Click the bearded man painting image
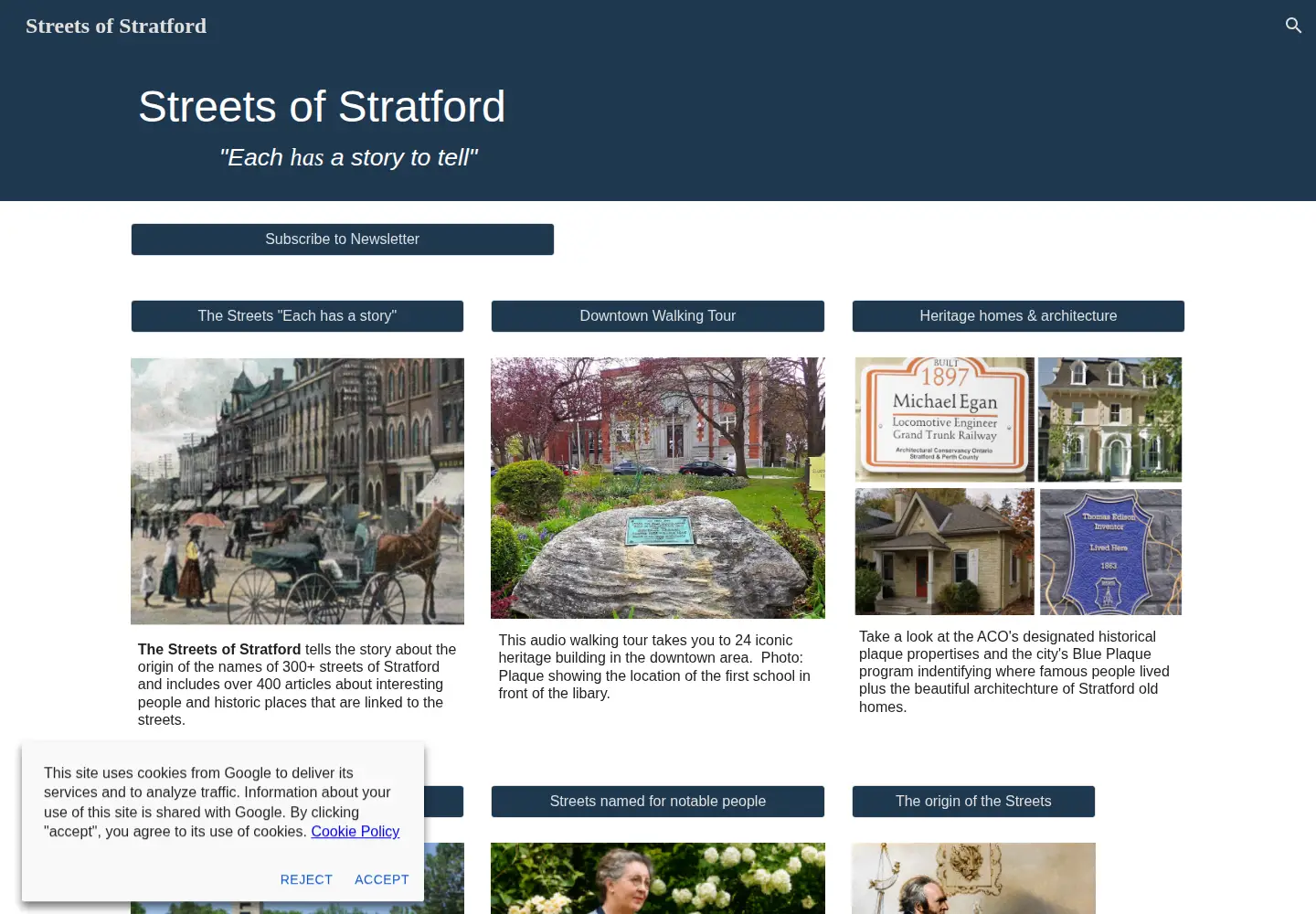The height and width of the screenshot is (914, 1316). (973, 878)
